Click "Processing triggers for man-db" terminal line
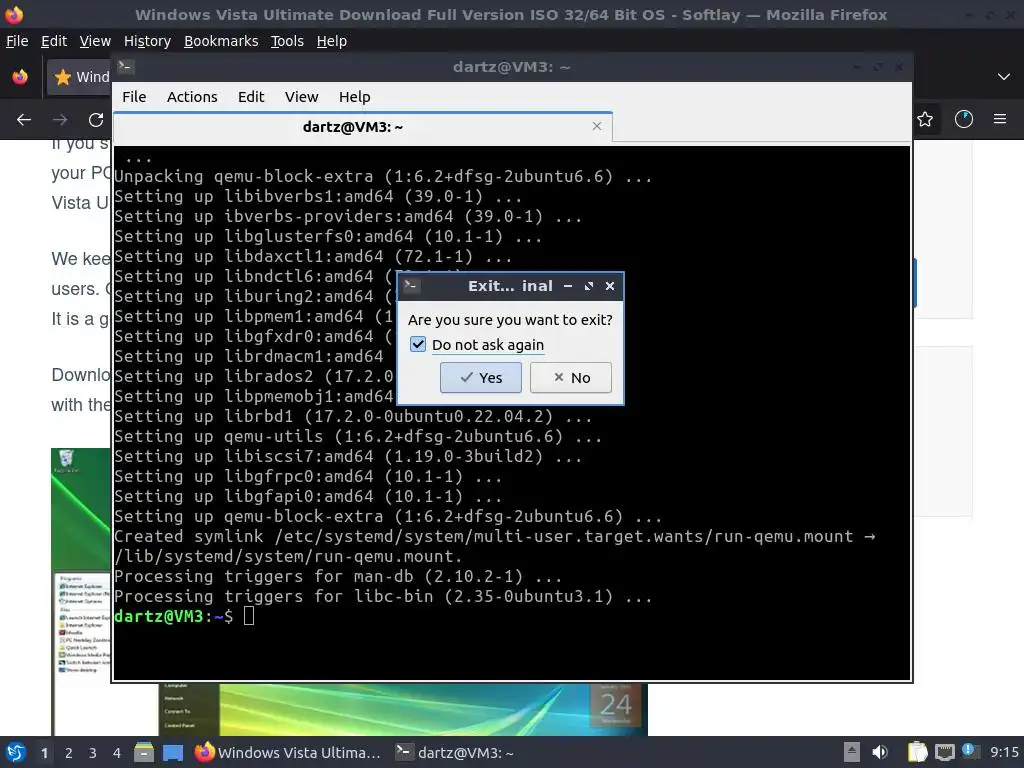 338,577
